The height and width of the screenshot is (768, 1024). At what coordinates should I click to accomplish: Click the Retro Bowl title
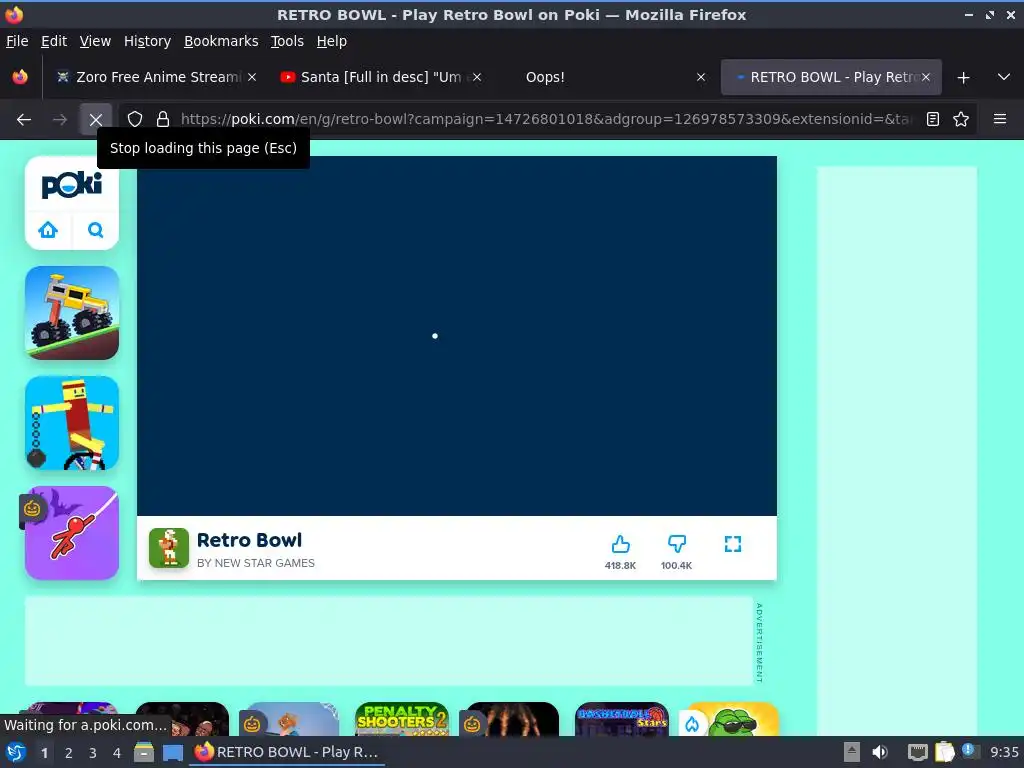click(249, 540)
